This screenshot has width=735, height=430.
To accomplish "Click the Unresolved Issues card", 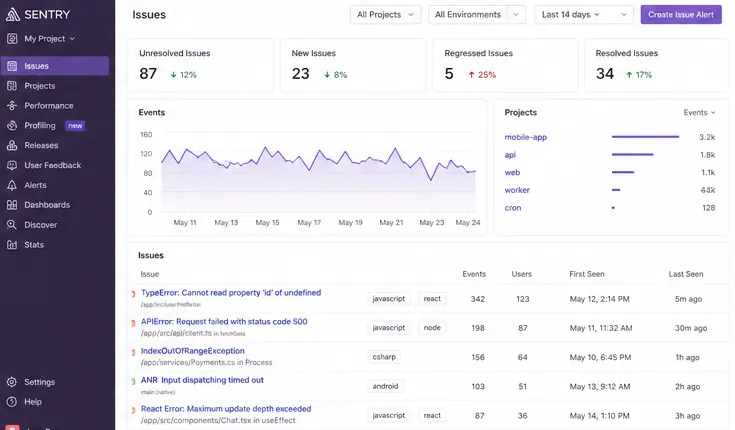I will click(201, 65).
